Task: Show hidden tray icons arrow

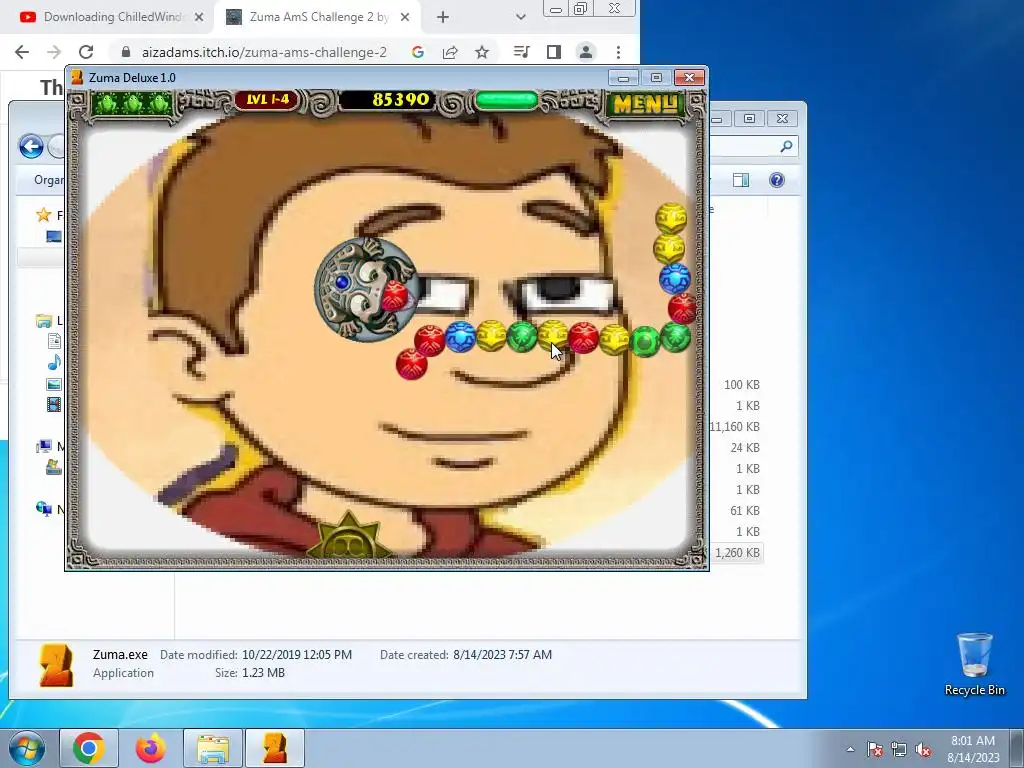Action: [850, 749]
